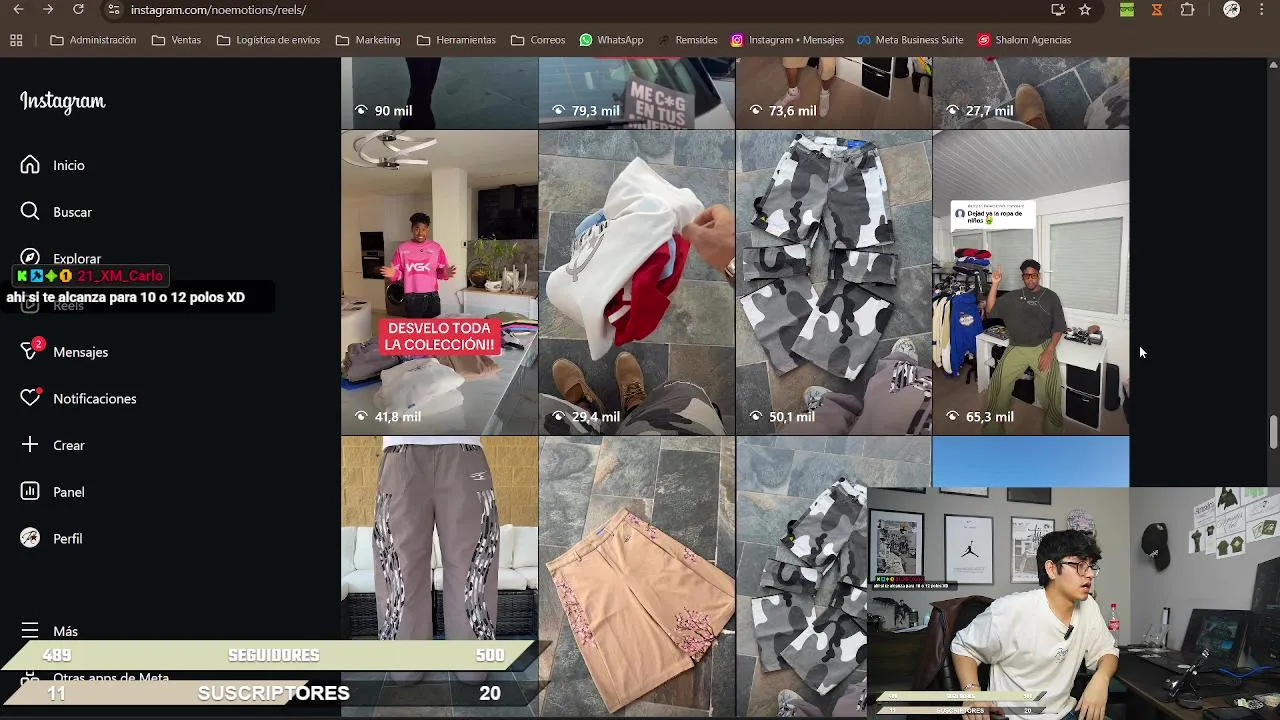The image size is (1280, 720).
Task: Open the reel with 73,6 mil views
Action: pos(834,93)
